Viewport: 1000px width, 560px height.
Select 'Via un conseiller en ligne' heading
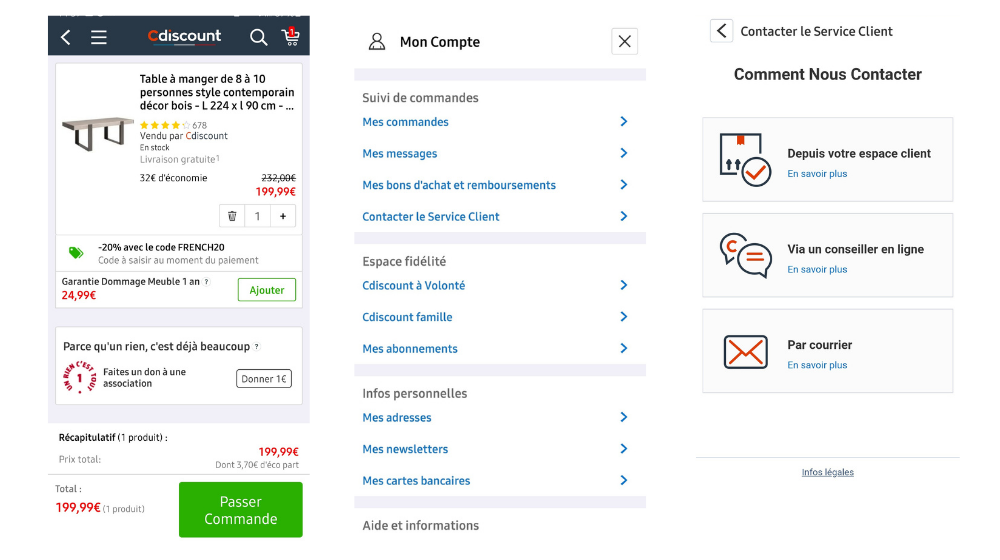(855, 249)
